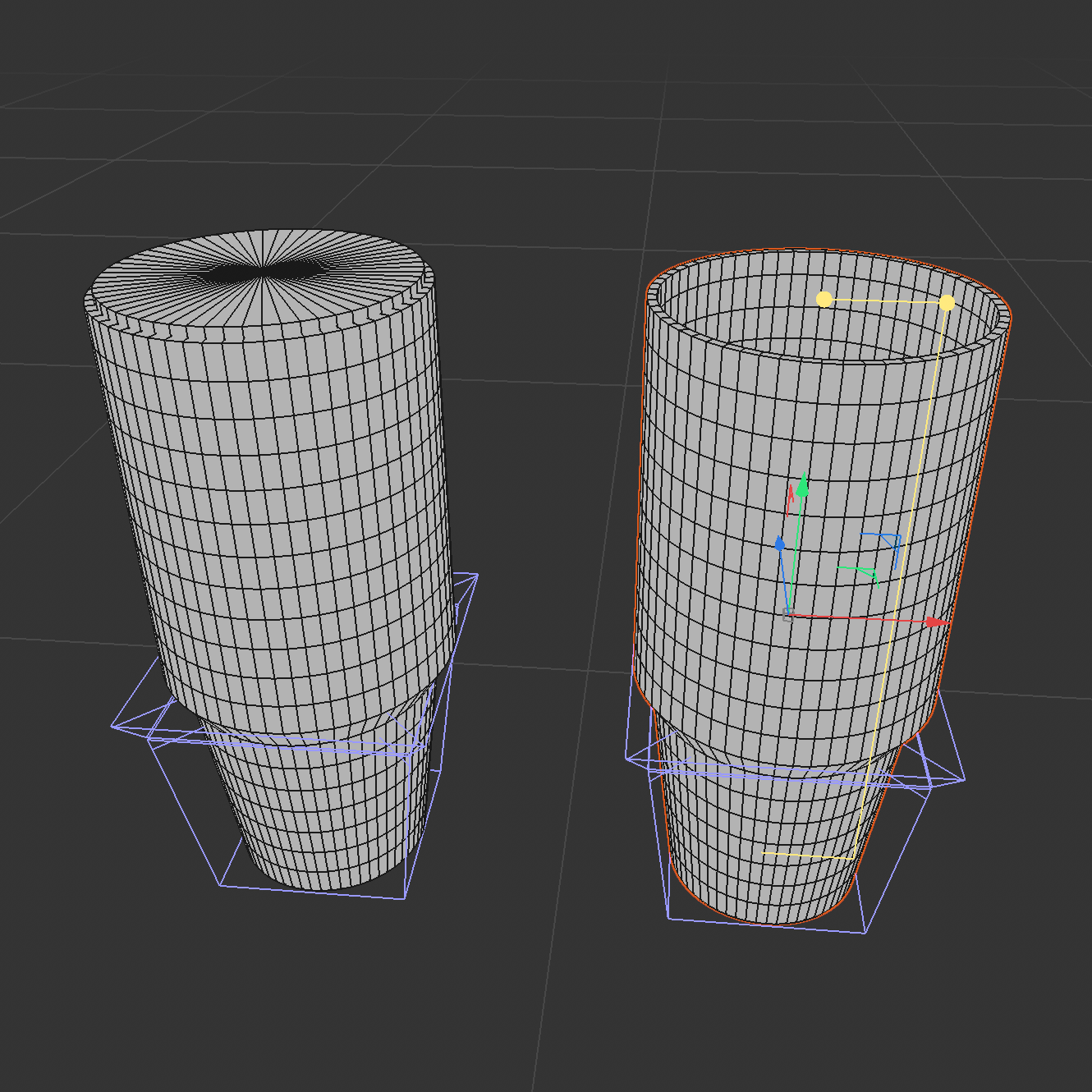Screen dimensions: 1092x1092
Task: Select the left capped cylinder mesh
Action: coord(263,493)
